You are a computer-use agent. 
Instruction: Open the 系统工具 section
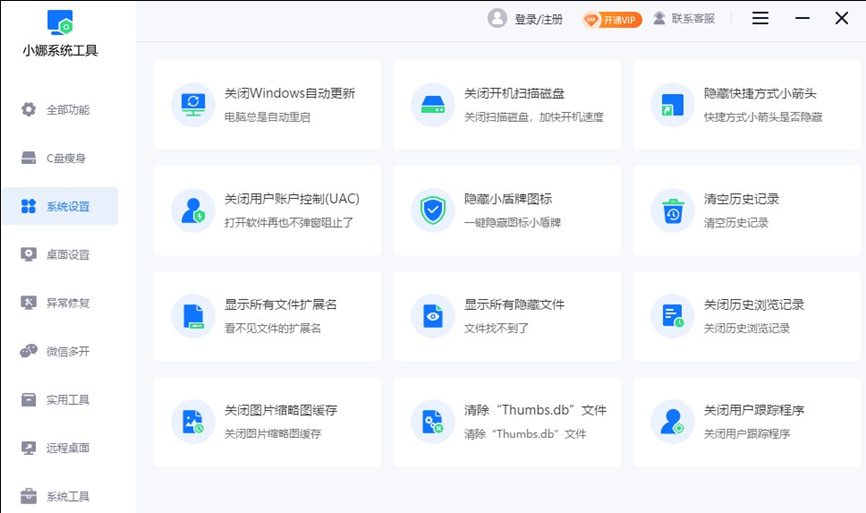[x=60, y=496]
